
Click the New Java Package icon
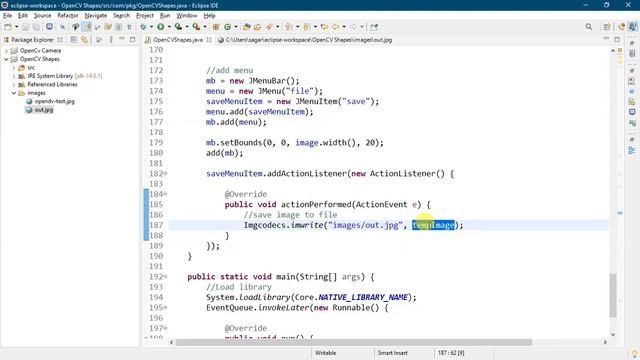[x=216, y=27]
